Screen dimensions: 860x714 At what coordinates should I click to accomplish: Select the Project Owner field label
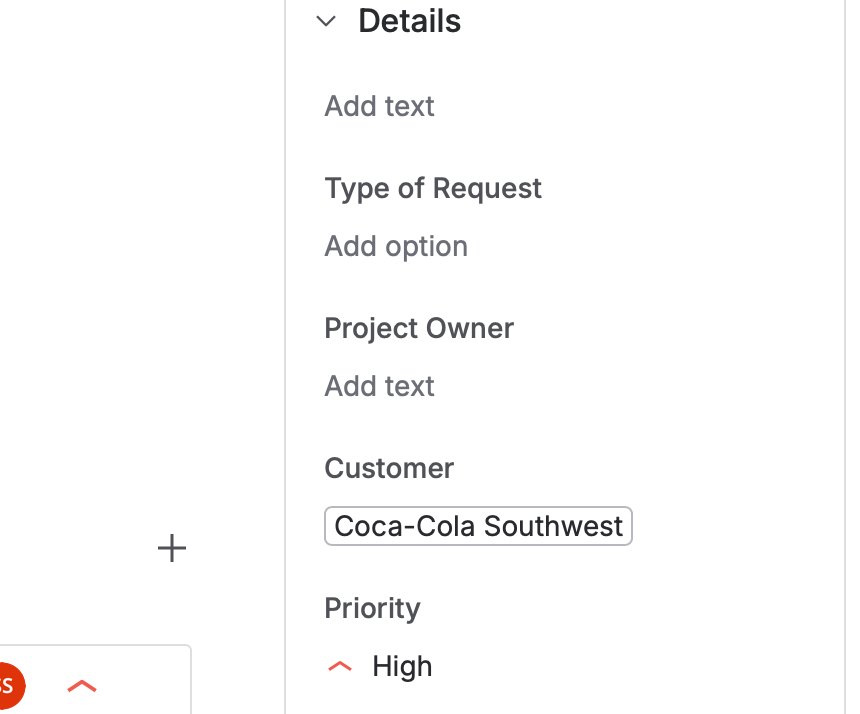pos(418,328)
